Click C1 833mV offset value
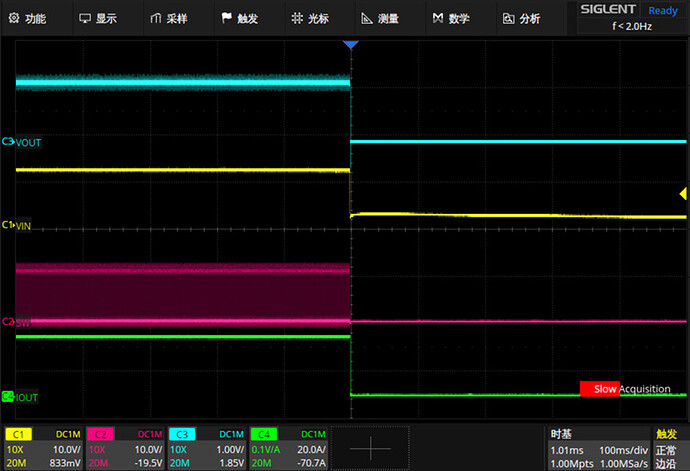The image size is (690, 471). (x=65, y=463)
